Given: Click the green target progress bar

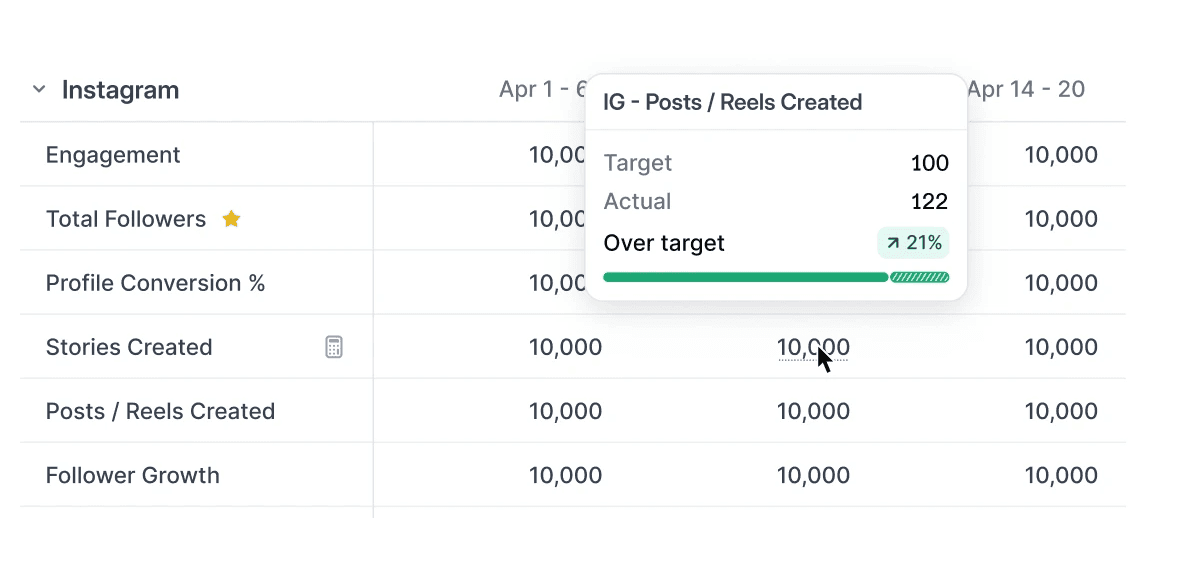Looking at the screenshot, I should 745,277.
